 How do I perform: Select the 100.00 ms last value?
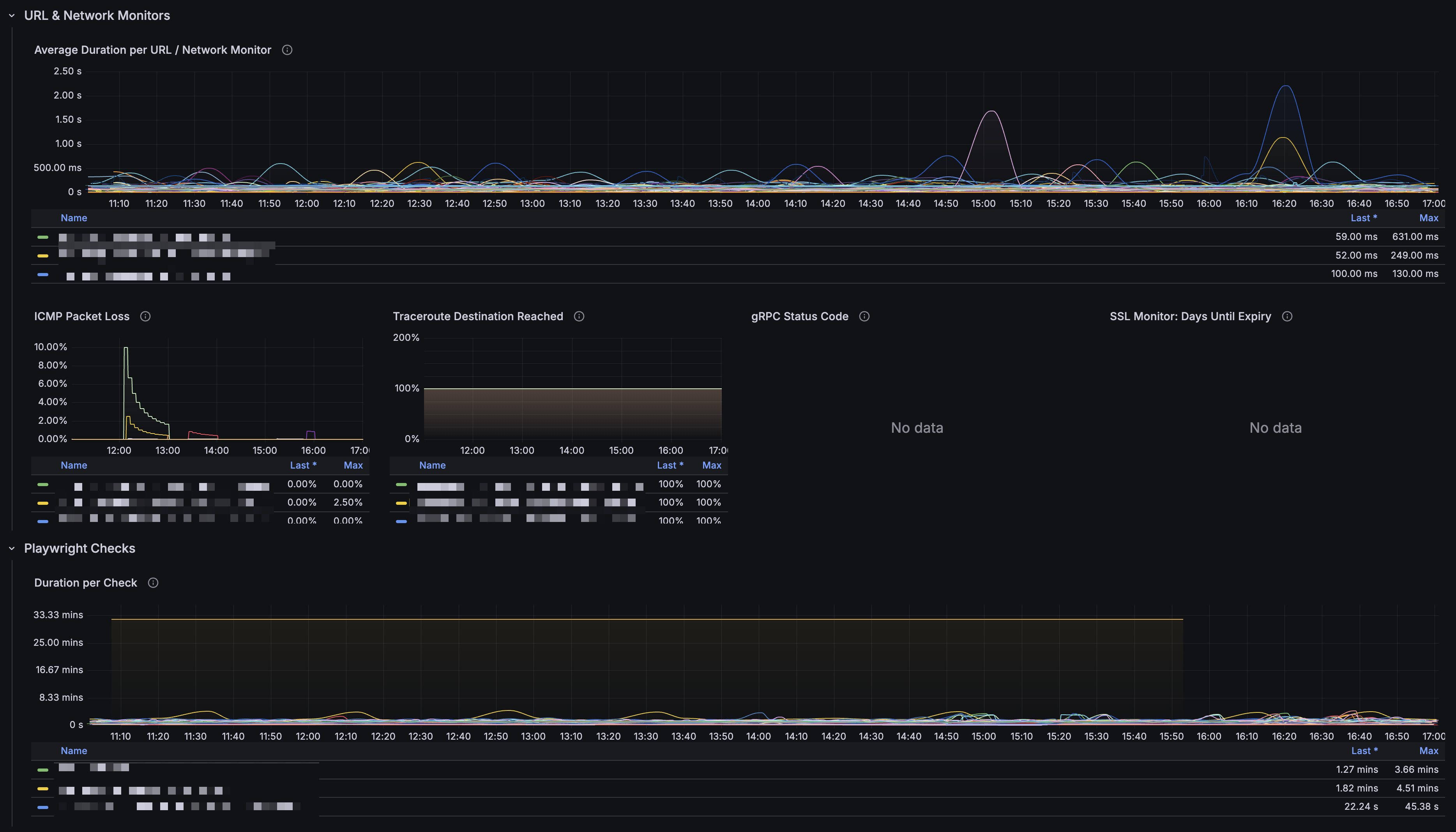click(1354, 274)
